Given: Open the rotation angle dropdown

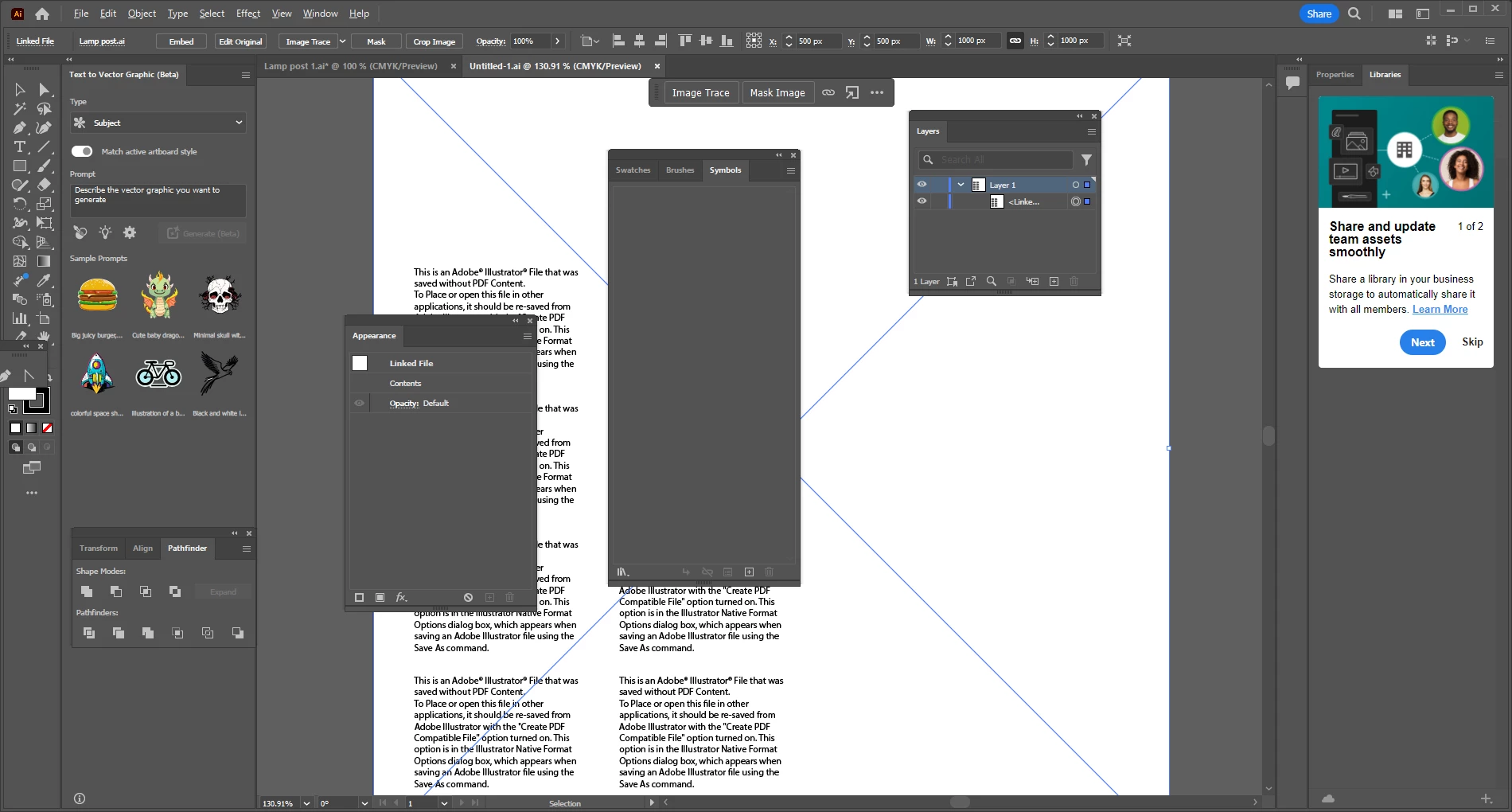Looking at the screenshot, I should (x=364, y=803).
